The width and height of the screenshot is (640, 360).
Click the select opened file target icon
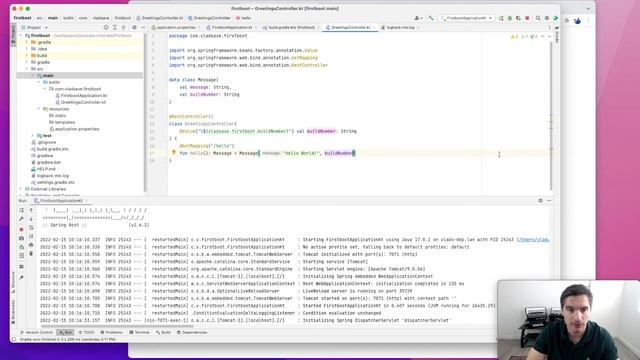[x=106, y=27]
